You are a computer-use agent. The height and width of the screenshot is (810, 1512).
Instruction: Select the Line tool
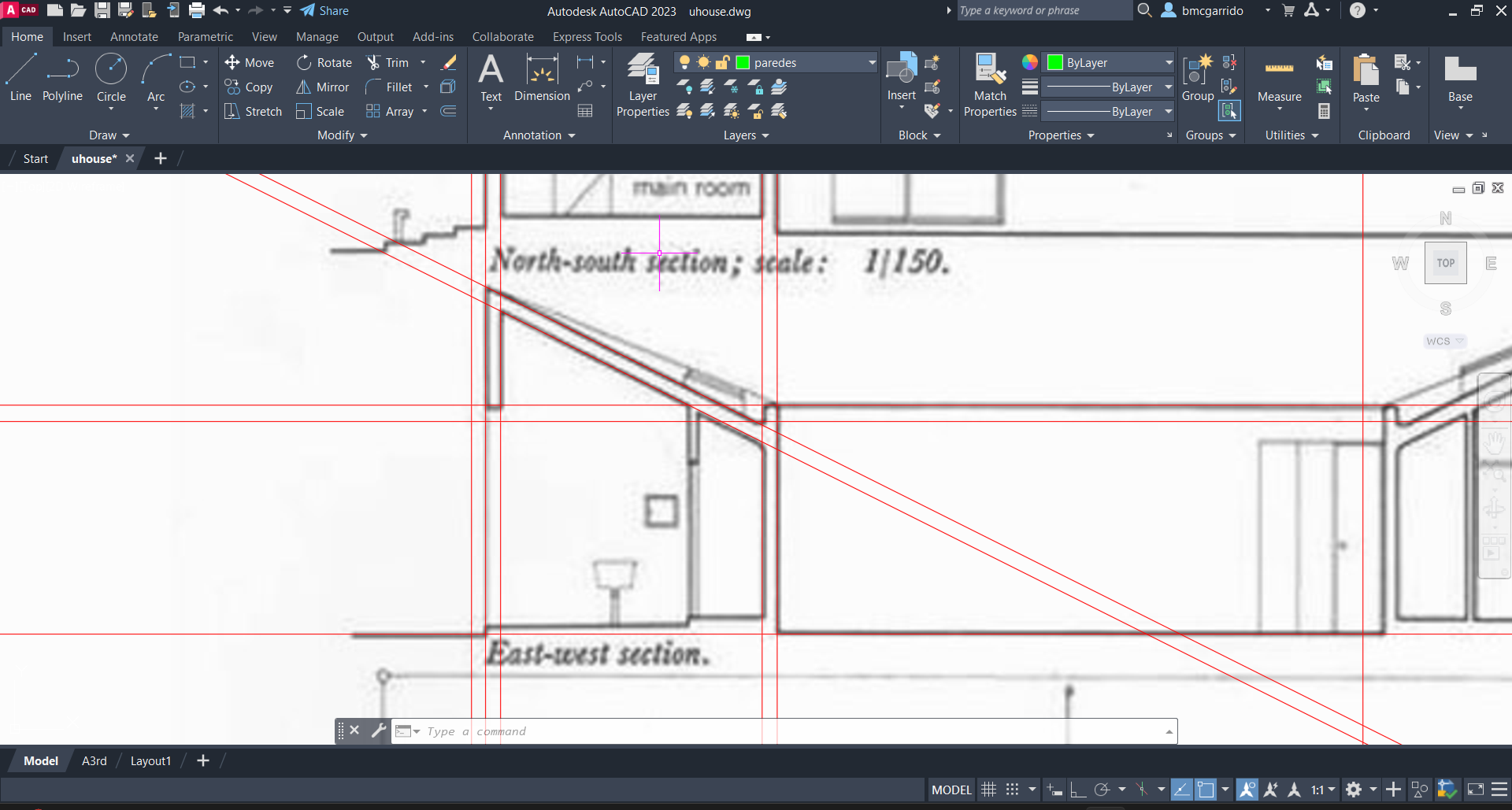(20, 77)
